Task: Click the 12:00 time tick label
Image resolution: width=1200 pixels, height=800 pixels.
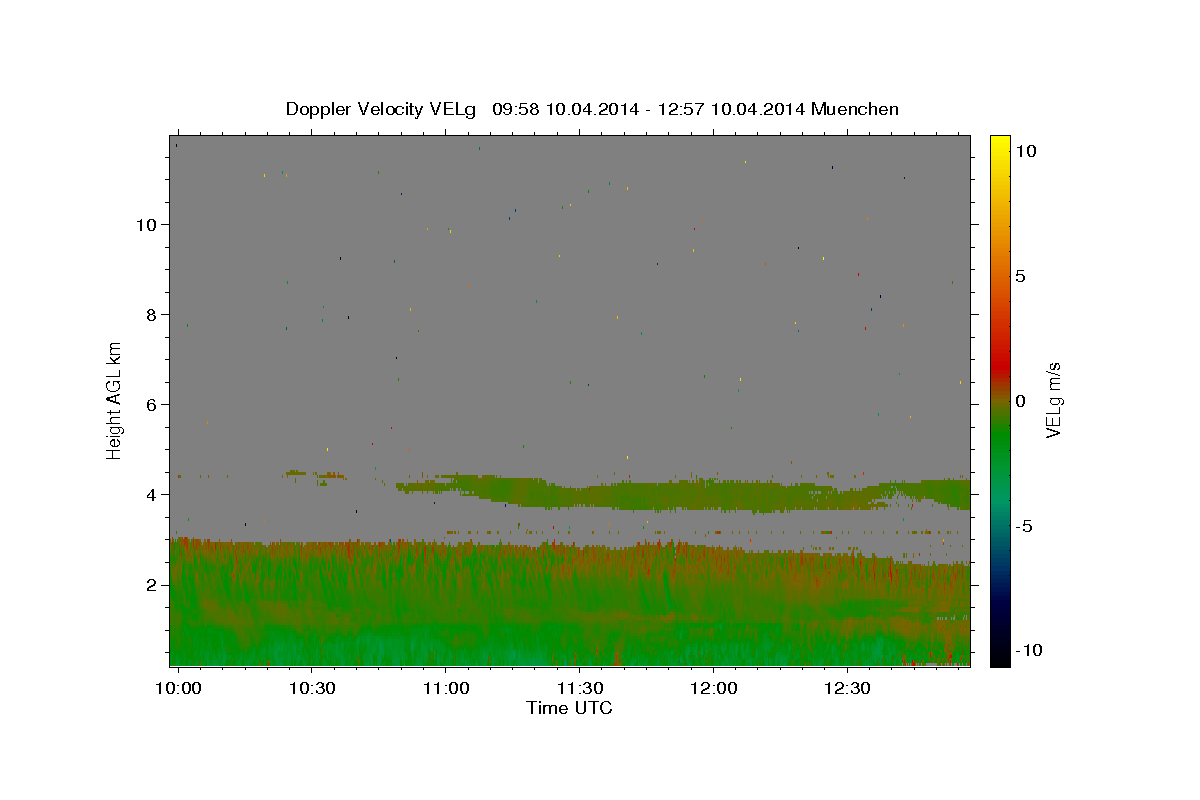Action: click(713, 689)
